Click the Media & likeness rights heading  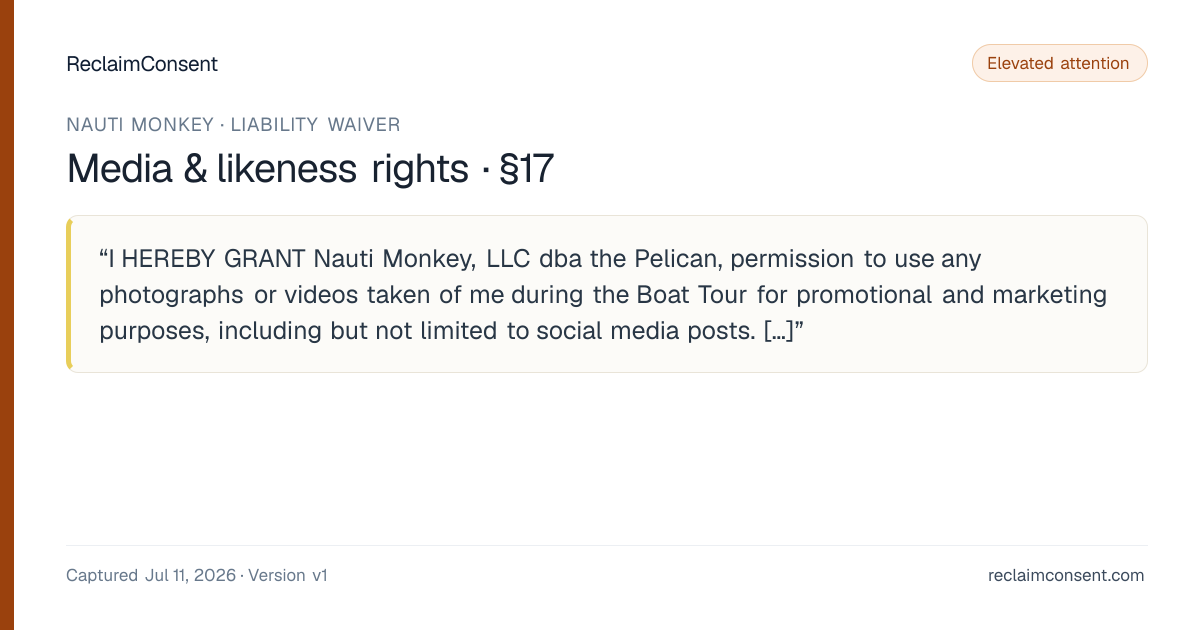coord(267,169)
